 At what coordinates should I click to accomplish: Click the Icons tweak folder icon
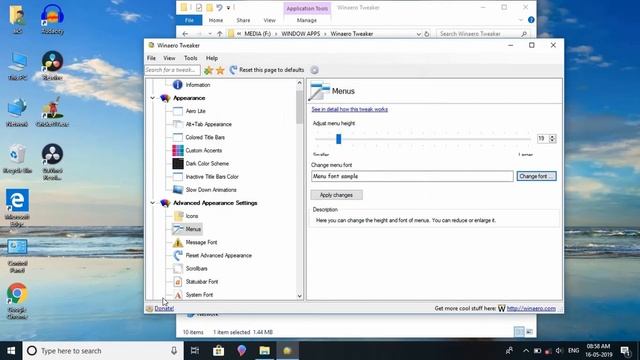click(178, 216)
